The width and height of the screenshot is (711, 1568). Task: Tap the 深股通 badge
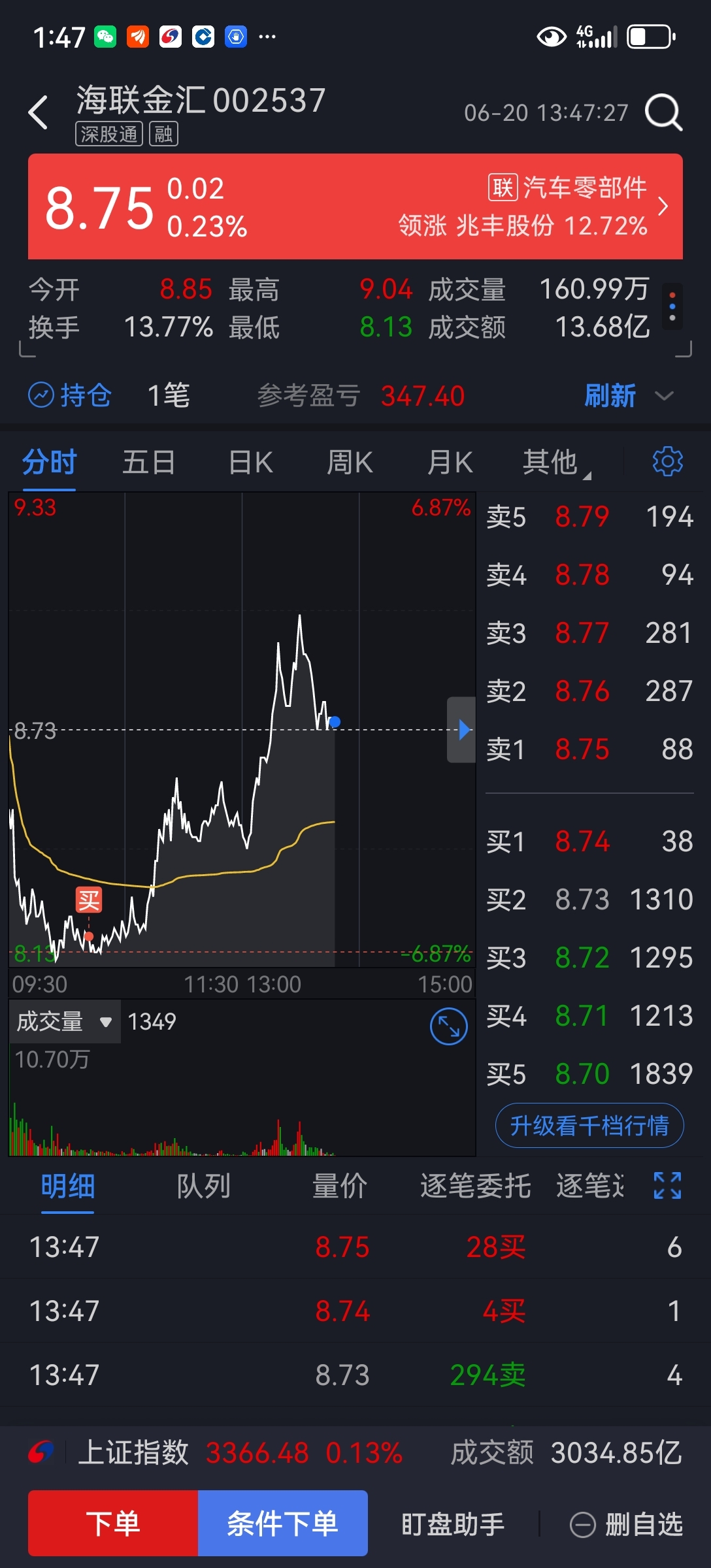coord(109,135)
